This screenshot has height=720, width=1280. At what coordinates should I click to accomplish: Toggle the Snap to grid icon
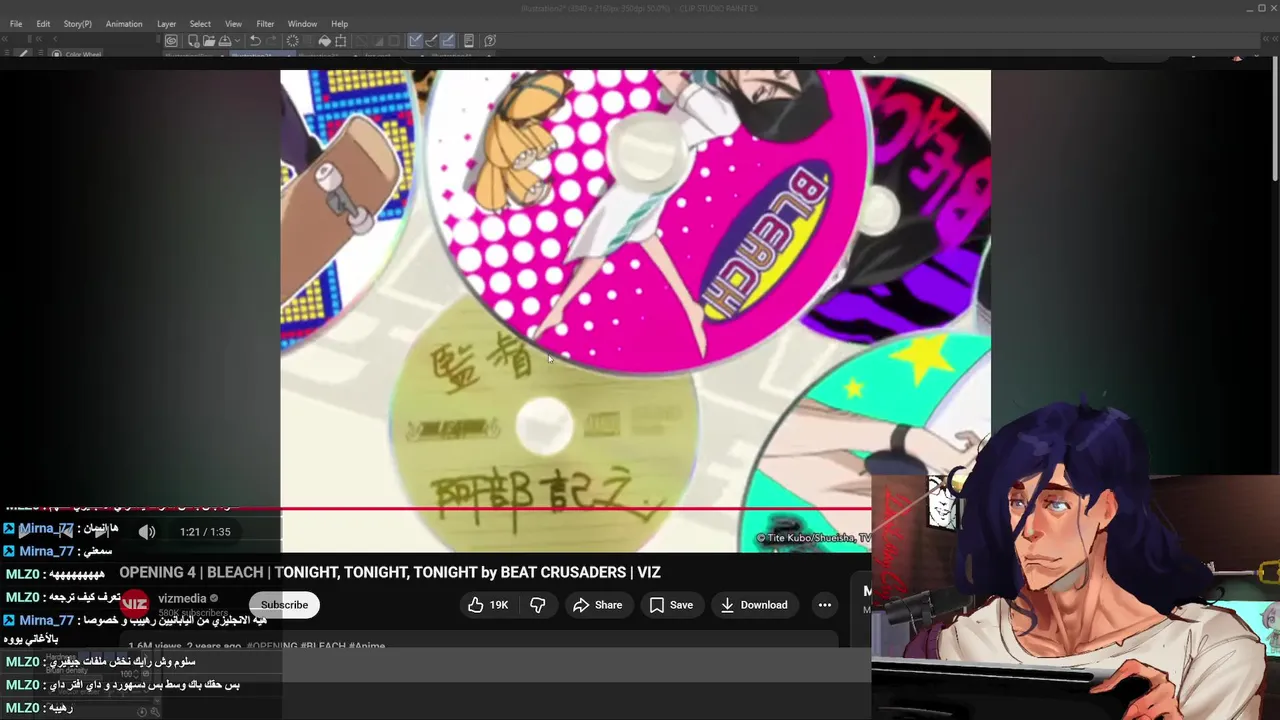pyautogui.click(x=447, y=41)
